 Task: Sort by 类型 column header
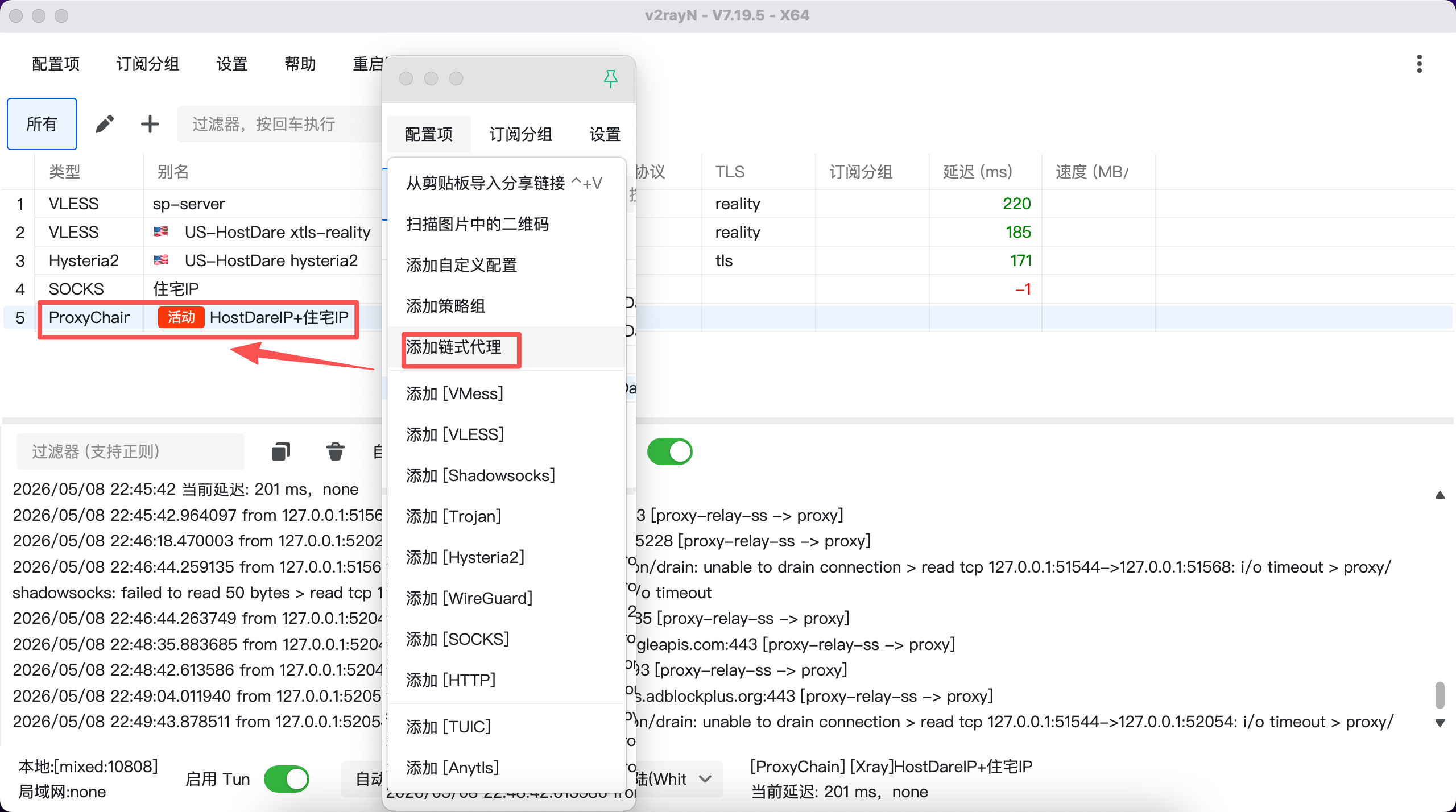click(89, 172)
